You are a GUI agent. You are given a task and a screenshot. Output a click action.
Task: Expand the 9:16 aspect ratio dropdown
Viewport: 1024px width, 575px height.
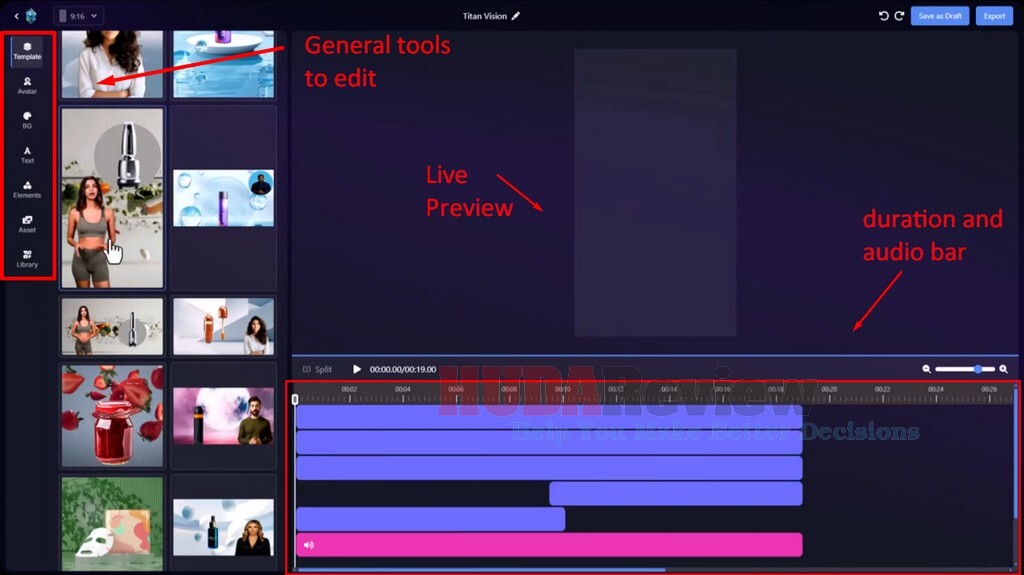coord(78,16)
